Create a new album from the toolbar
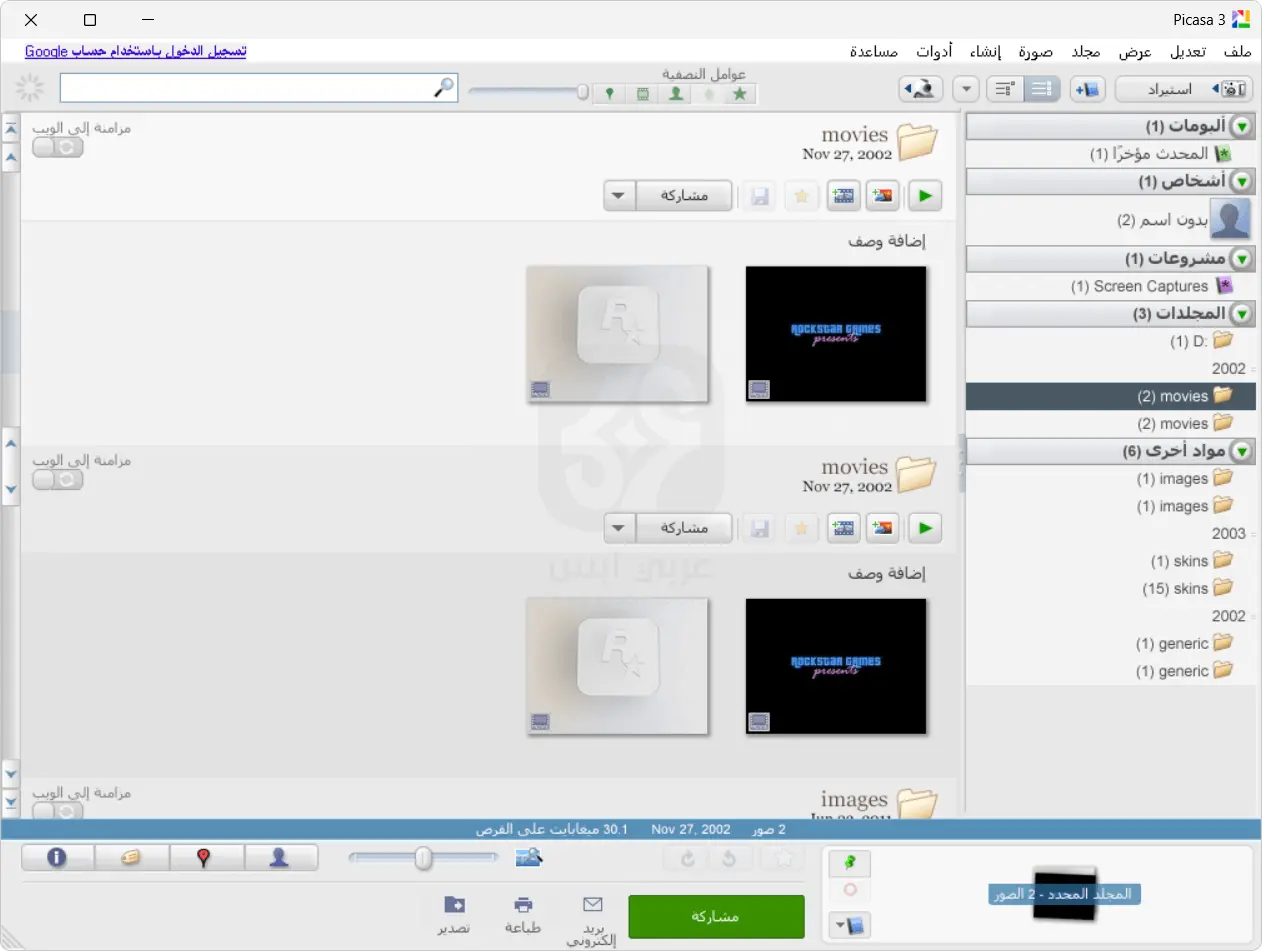Screen dimensions: 1262x951 (x=1087, y=89)
